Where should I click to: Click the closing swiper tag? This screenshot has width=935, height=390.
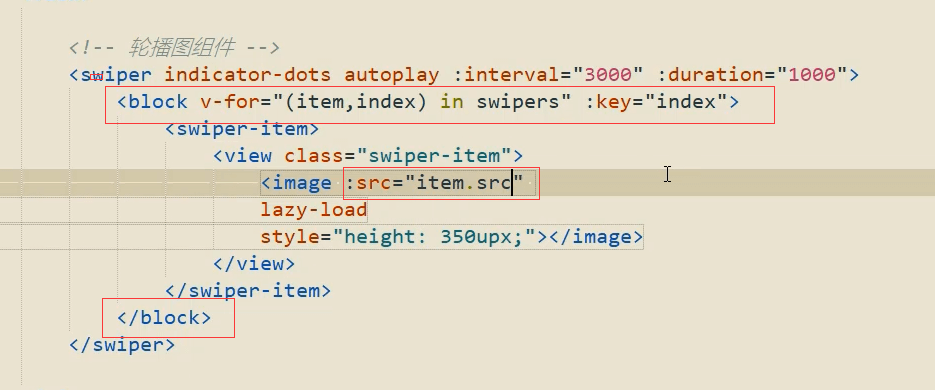point(122,345)
